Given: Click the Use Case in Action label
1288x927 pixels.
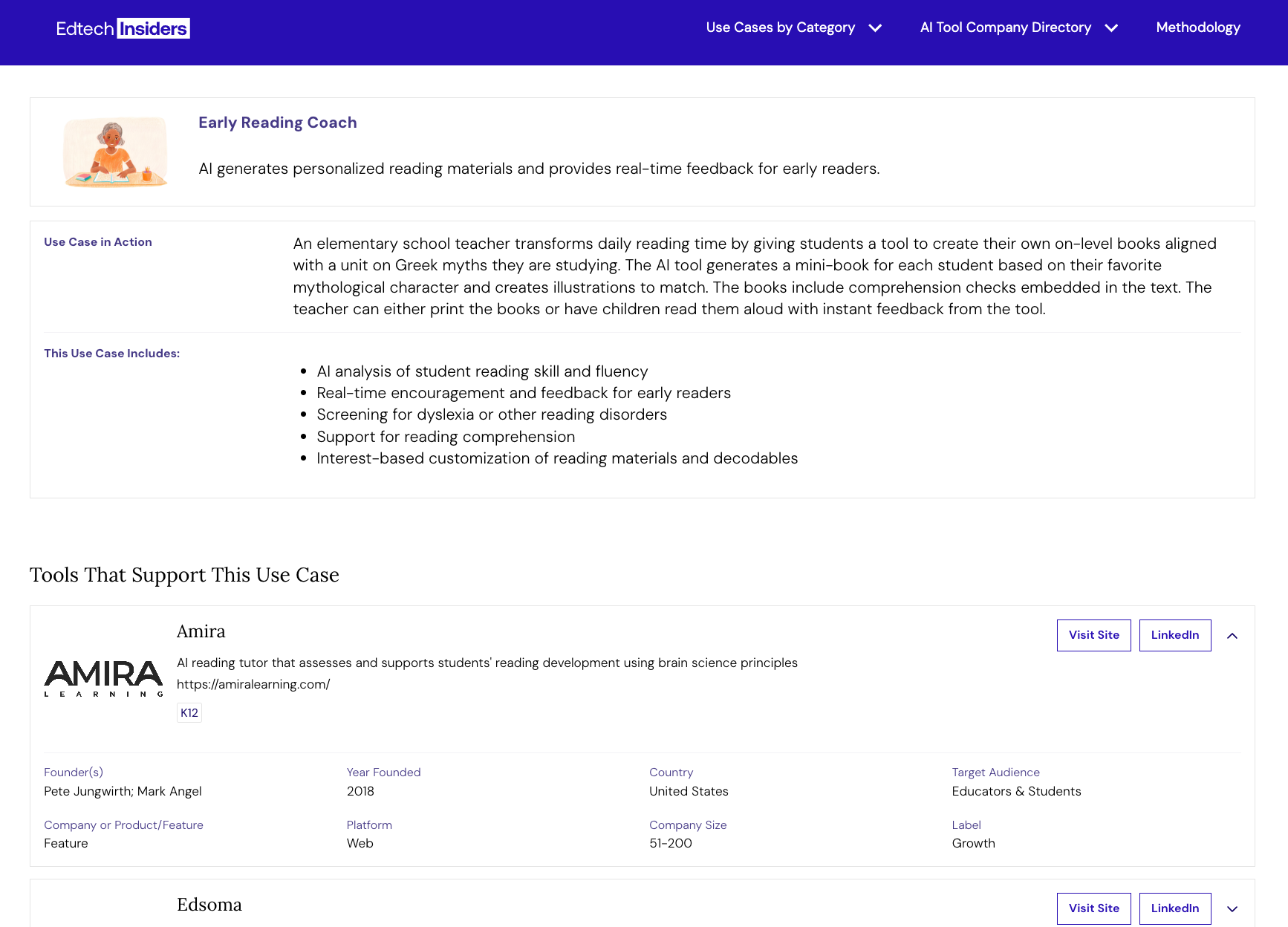Looking at the screenshot, I should pyautogui.click(x=97, y=241).
